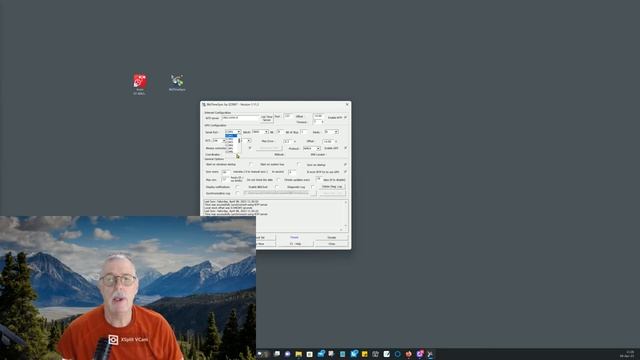
Task: Collapse the open Serial Port dropdown arrow
Action: 239,132
